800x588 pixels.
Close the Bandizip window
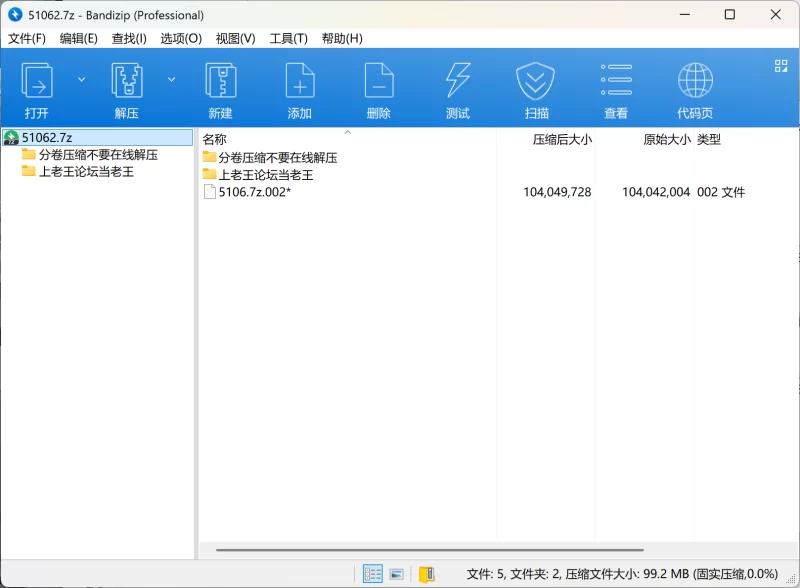(776, 14)
